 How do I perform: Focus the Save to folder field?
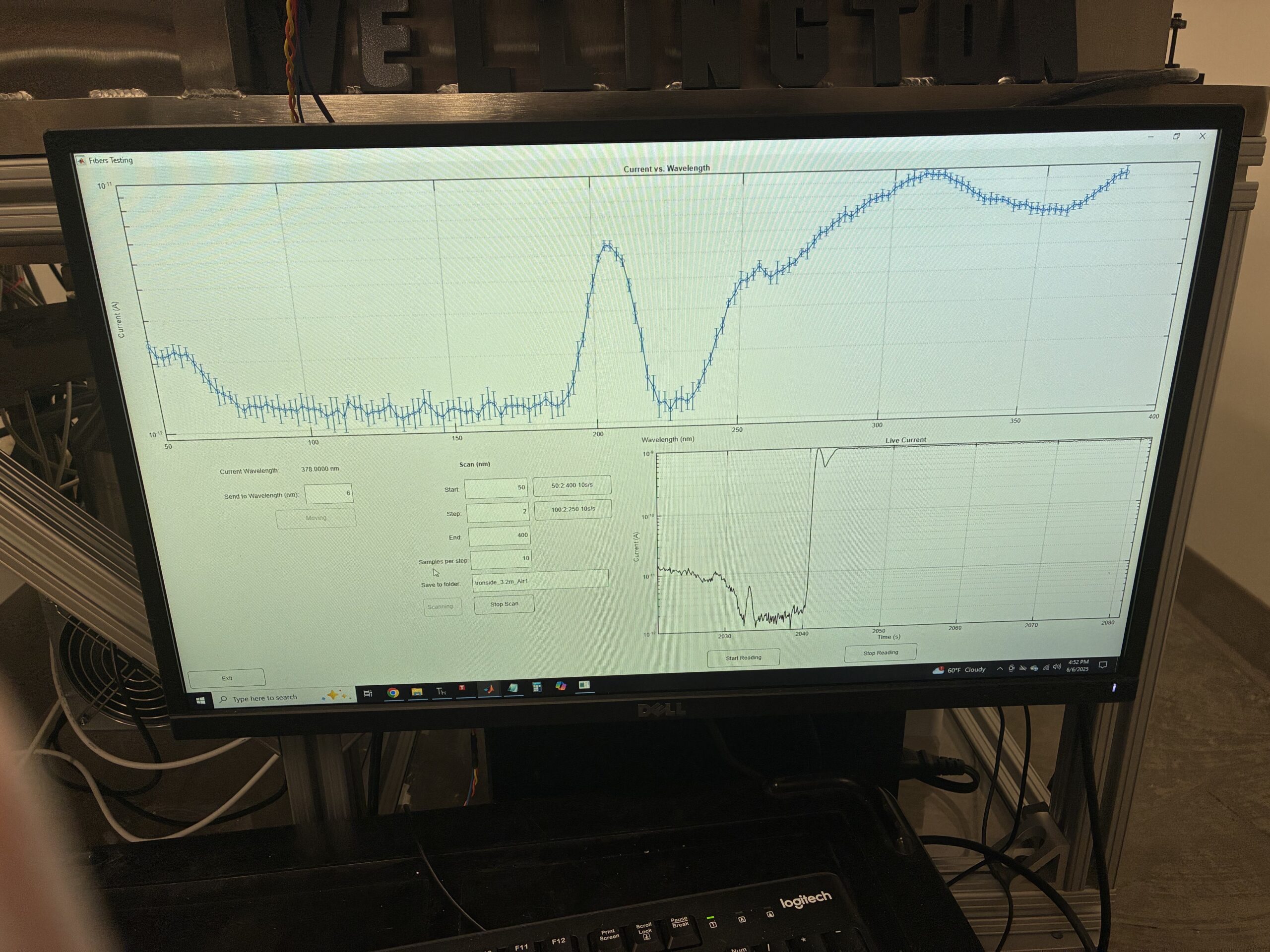click(x=540, y=581)
